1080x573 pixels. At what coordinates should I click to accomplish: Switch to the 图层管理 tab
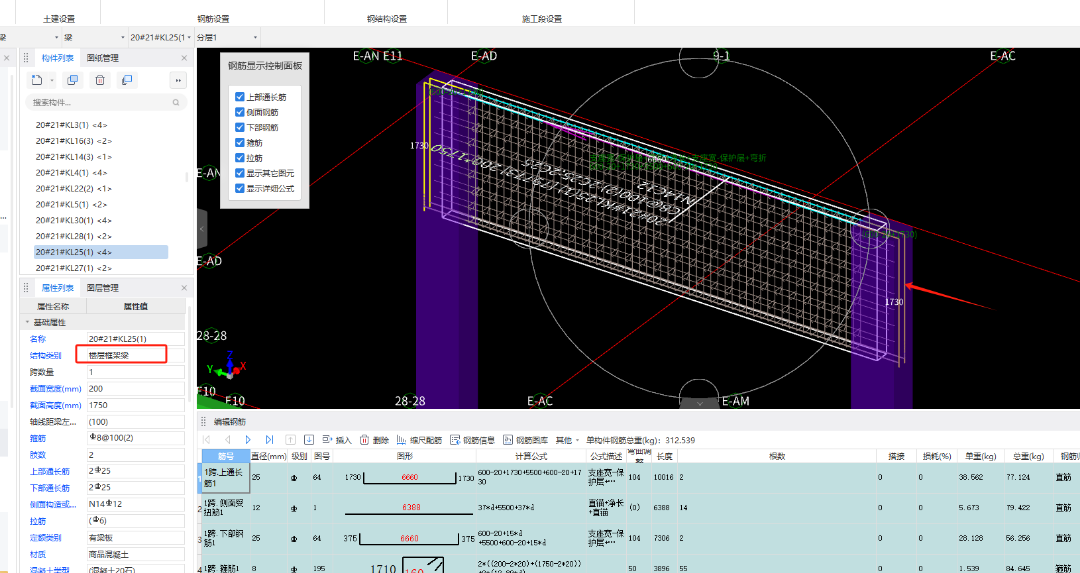[x=102, y=288]
